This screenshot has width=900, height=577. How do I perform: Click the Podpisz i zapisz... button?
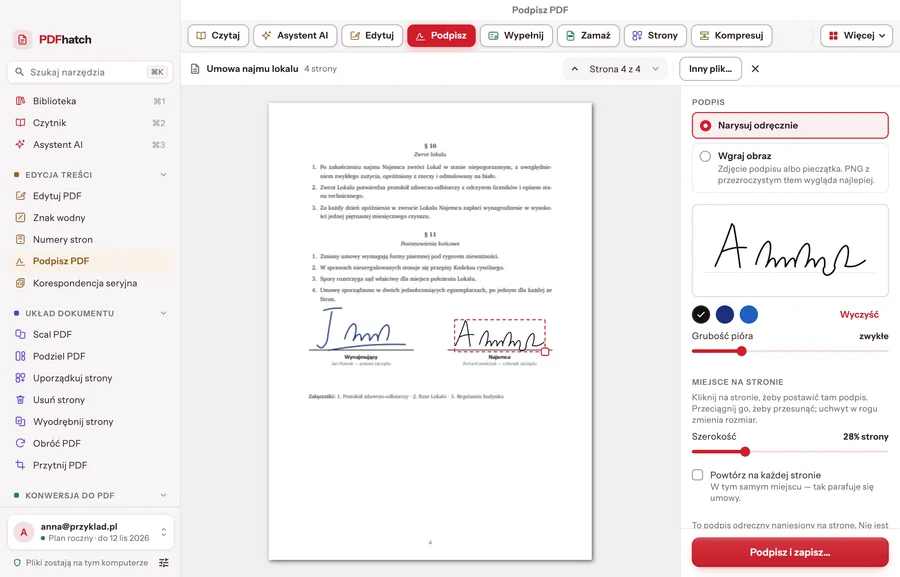point(790,552)
